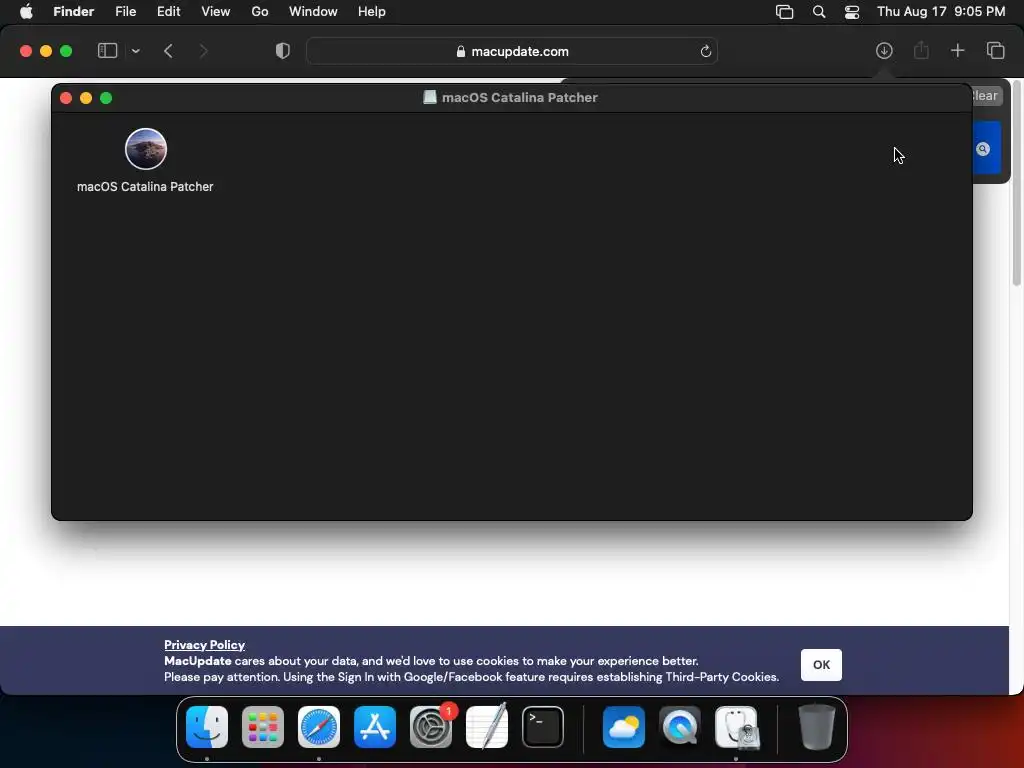This screenshot has width=1024, height=768.
Task: Zoom the macOS Catalina Patcher window
Action: coord(106,98)
